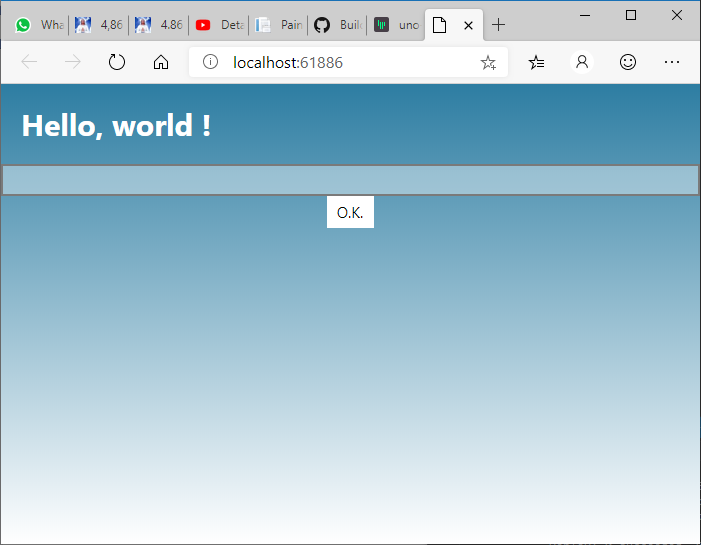The height and width of the screenshot is (545, 701).
Task: Switch to the 4.86 tab
Action: (x=159, y=25)
